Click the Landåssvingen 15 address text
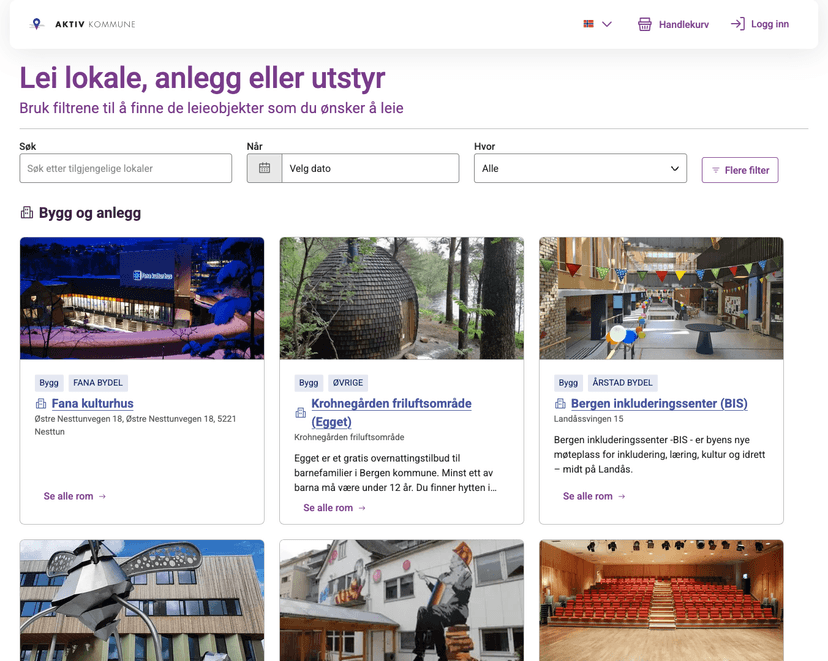 click(588, 419)
